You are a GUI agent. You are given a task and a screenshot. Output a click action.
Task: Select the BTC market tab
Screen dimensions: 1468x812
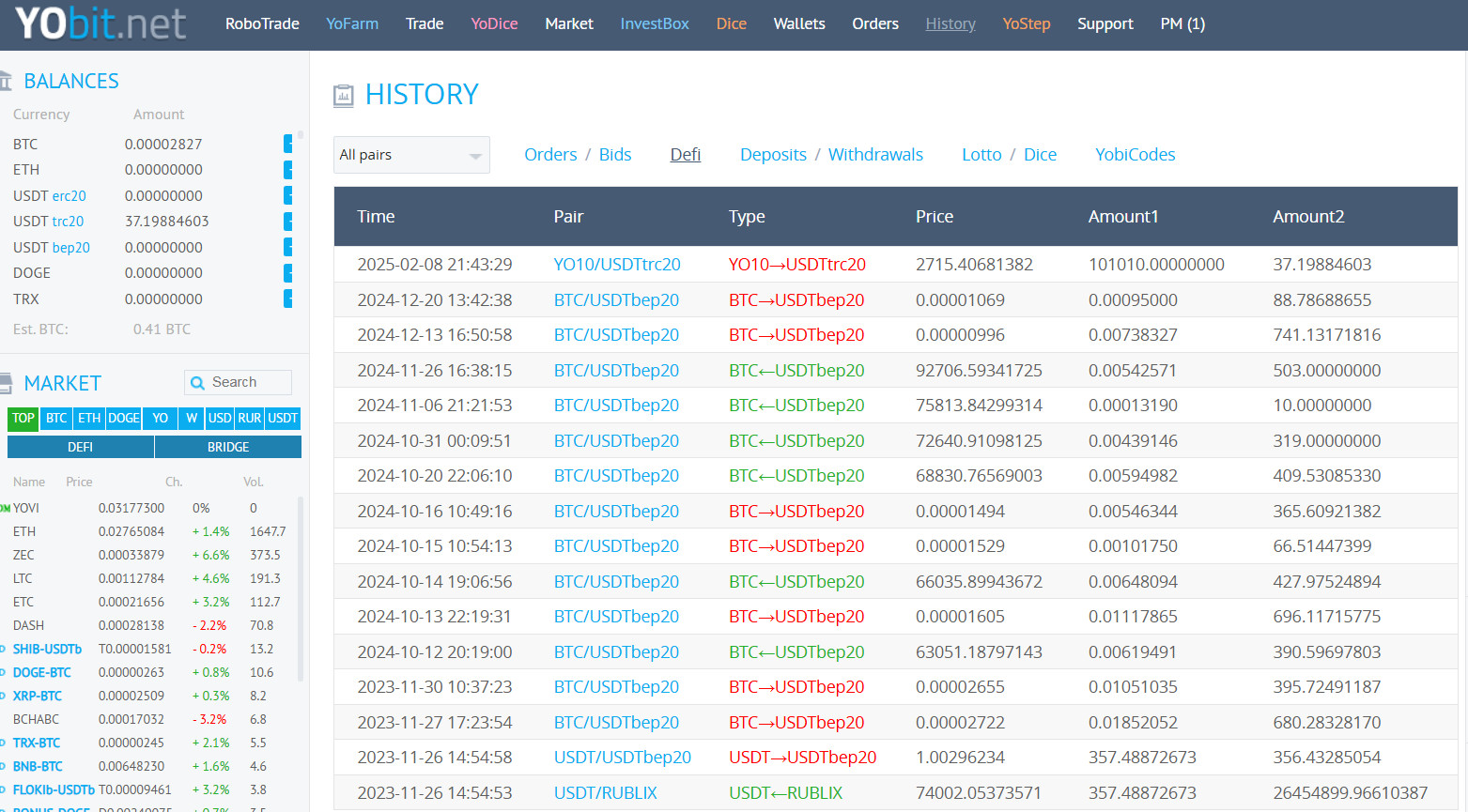(56, 418)
